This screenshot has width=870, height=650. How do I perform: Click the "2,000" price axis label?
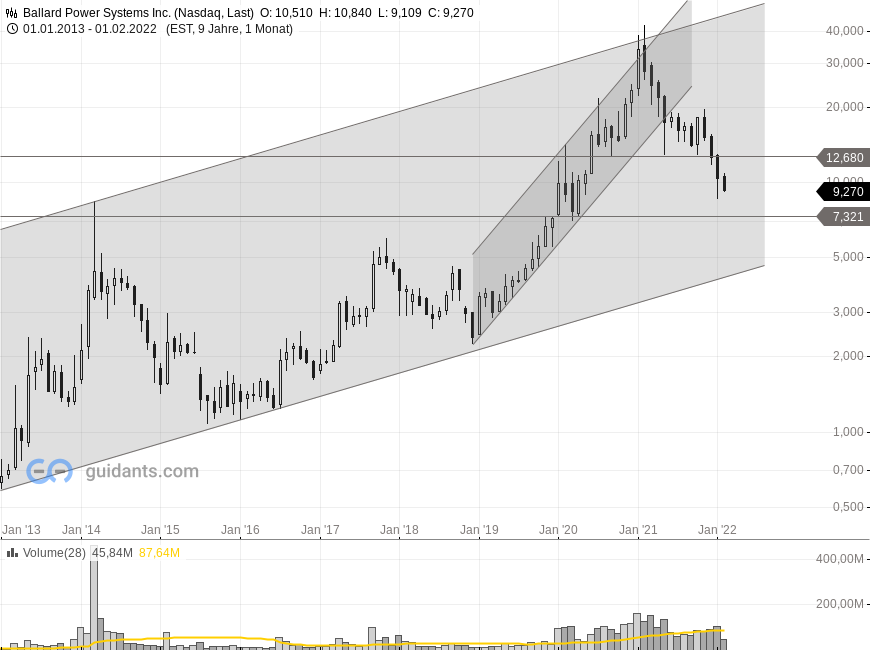click(x=848, y=356)
